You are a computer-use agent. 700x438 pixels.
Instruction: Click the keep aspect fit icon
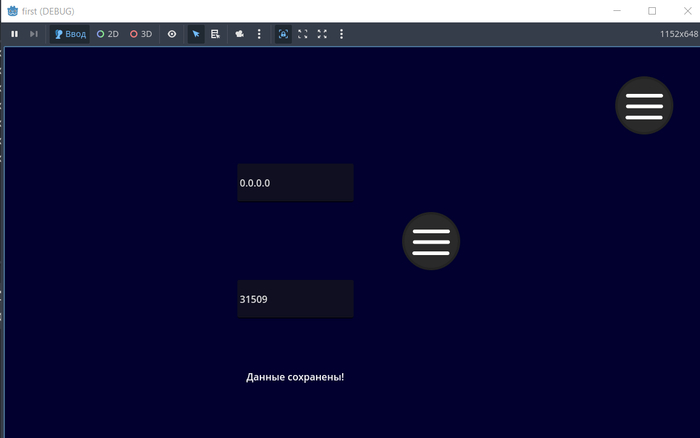(303, 34)
